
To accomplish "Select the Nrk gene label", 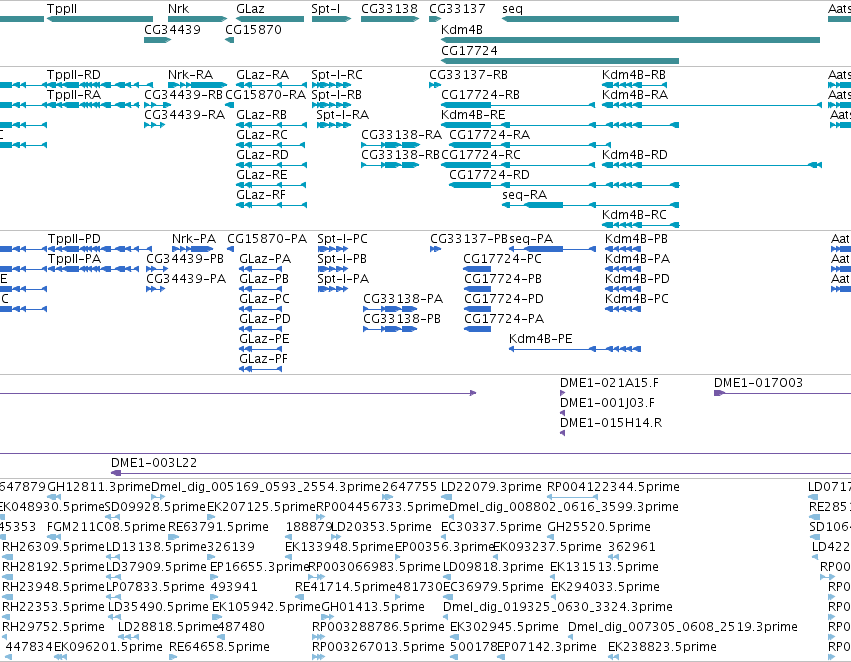I will click(x=179, y=9).
